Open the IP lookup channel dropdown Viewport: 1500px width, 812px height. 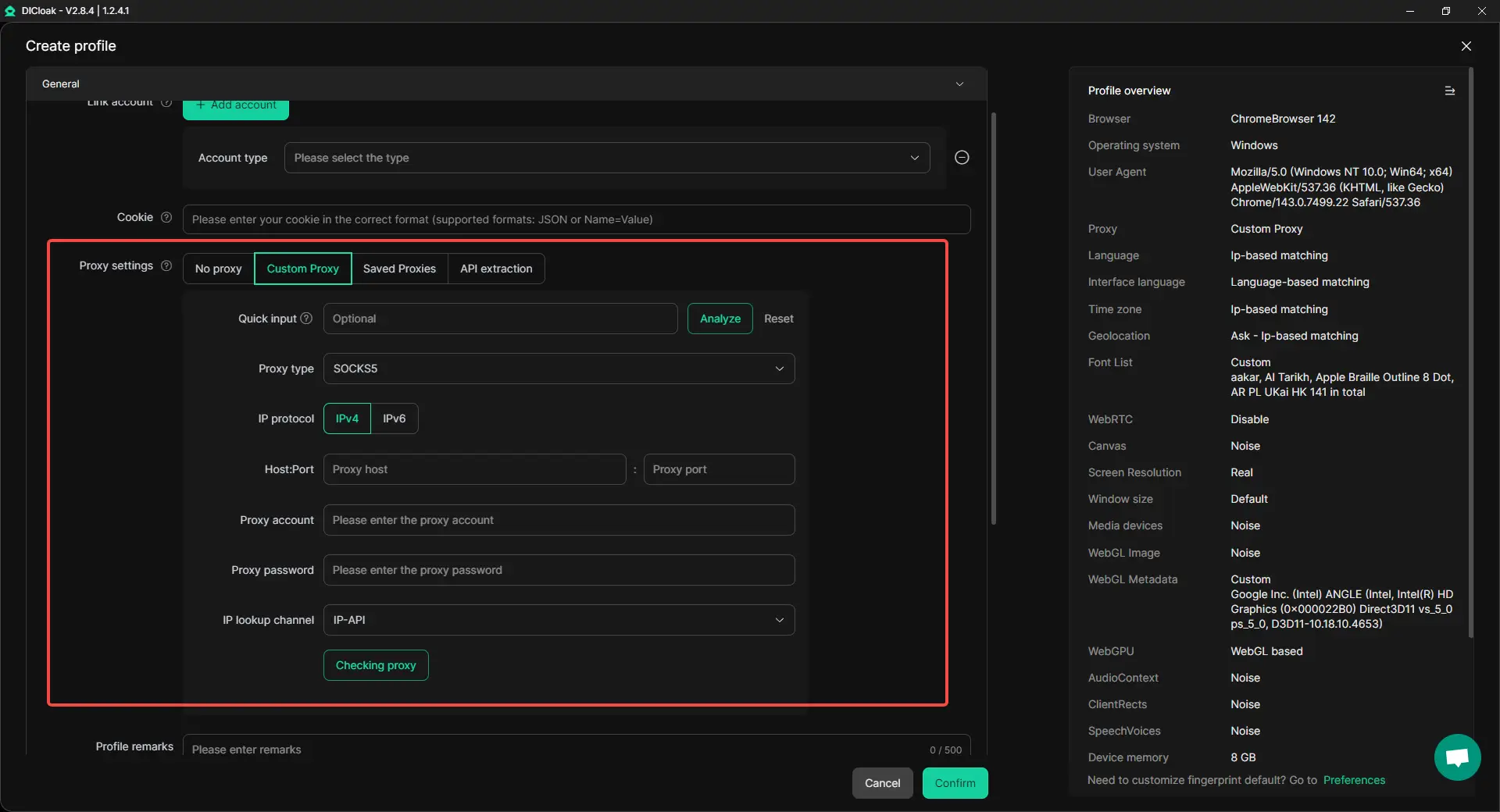click(559, 620)
